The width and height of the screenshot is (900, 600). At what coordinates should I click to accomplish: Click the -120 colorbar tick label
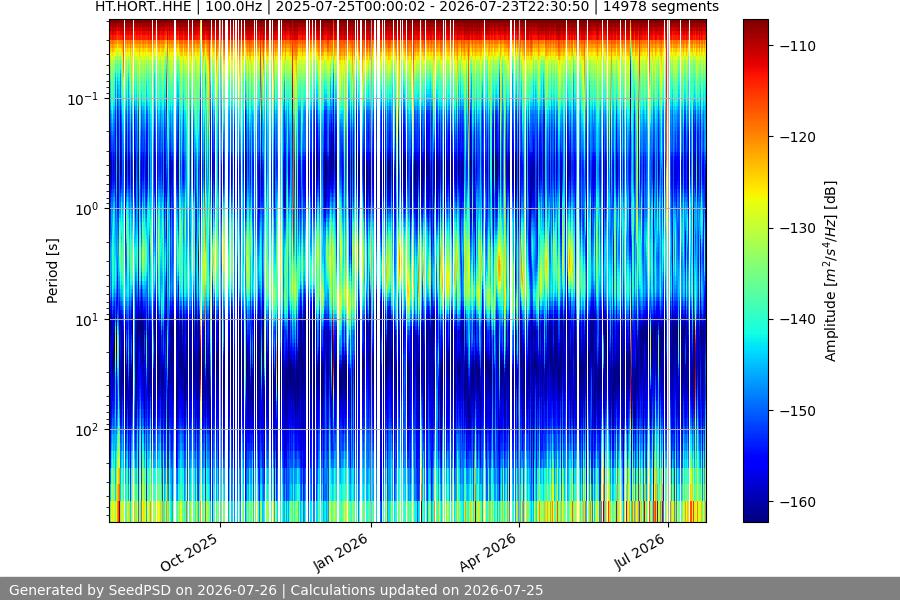point(798,137)
